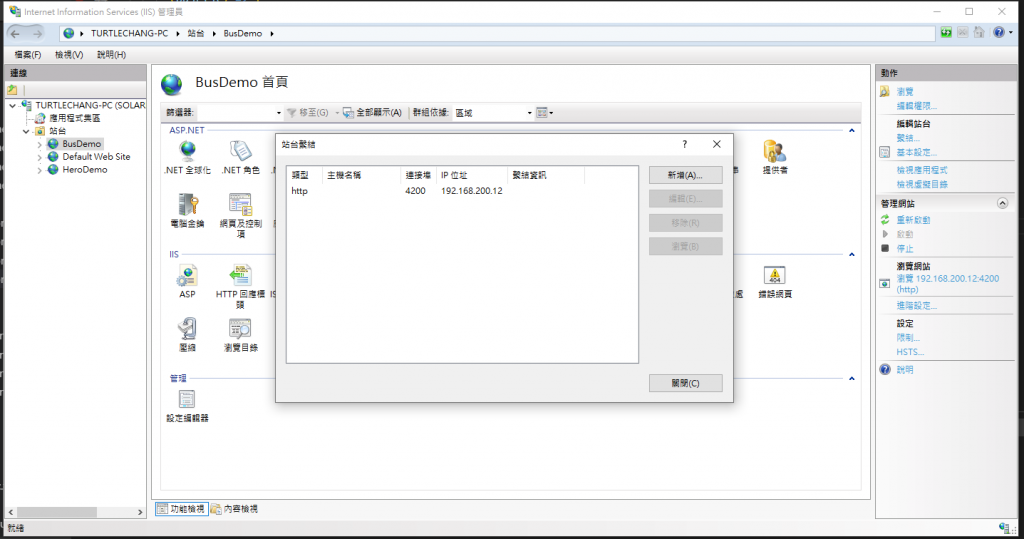Open the .NET 全球化 feature icon
The image size is (1024, 539).
(187, 157)
